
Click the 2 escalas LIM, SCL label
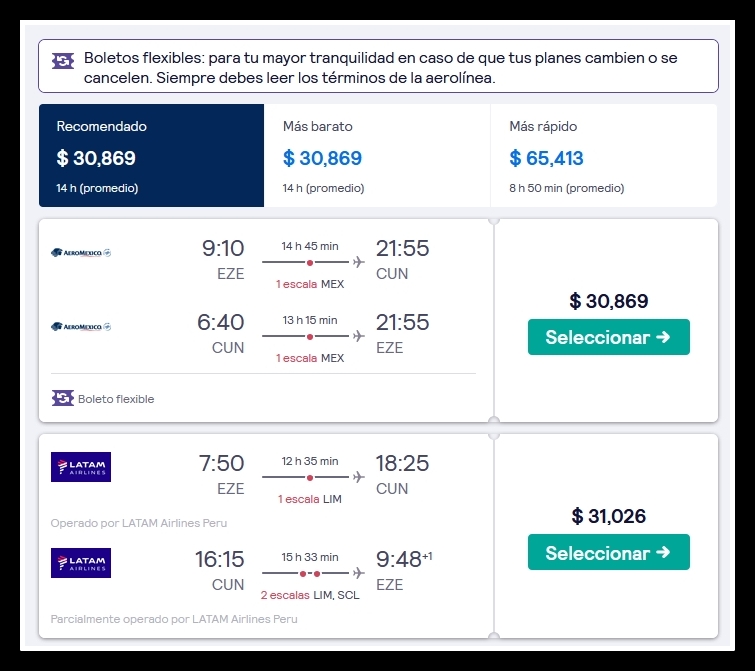click(x=310, y=595)
